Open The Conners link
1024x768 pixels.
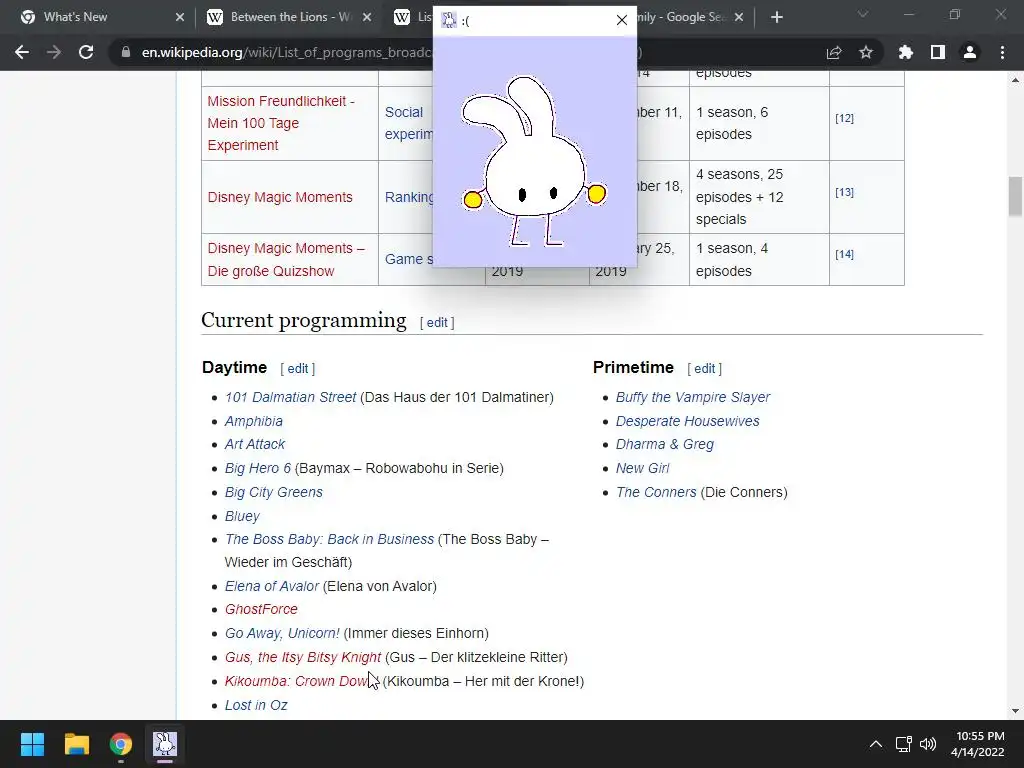pyautogui.click(x=656, y=492)
